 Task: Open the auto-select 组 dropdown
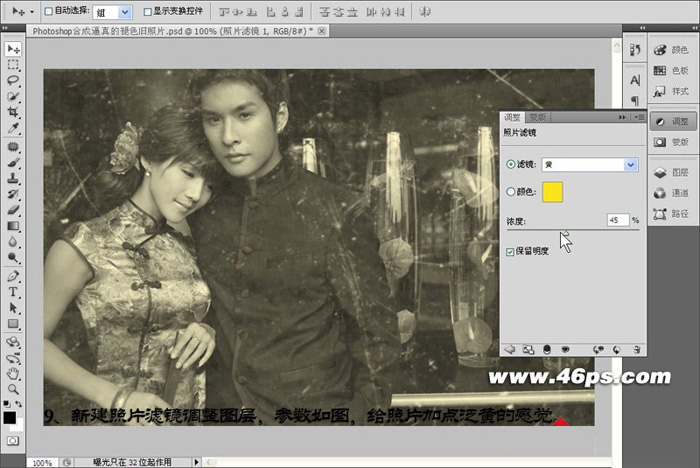124,12
